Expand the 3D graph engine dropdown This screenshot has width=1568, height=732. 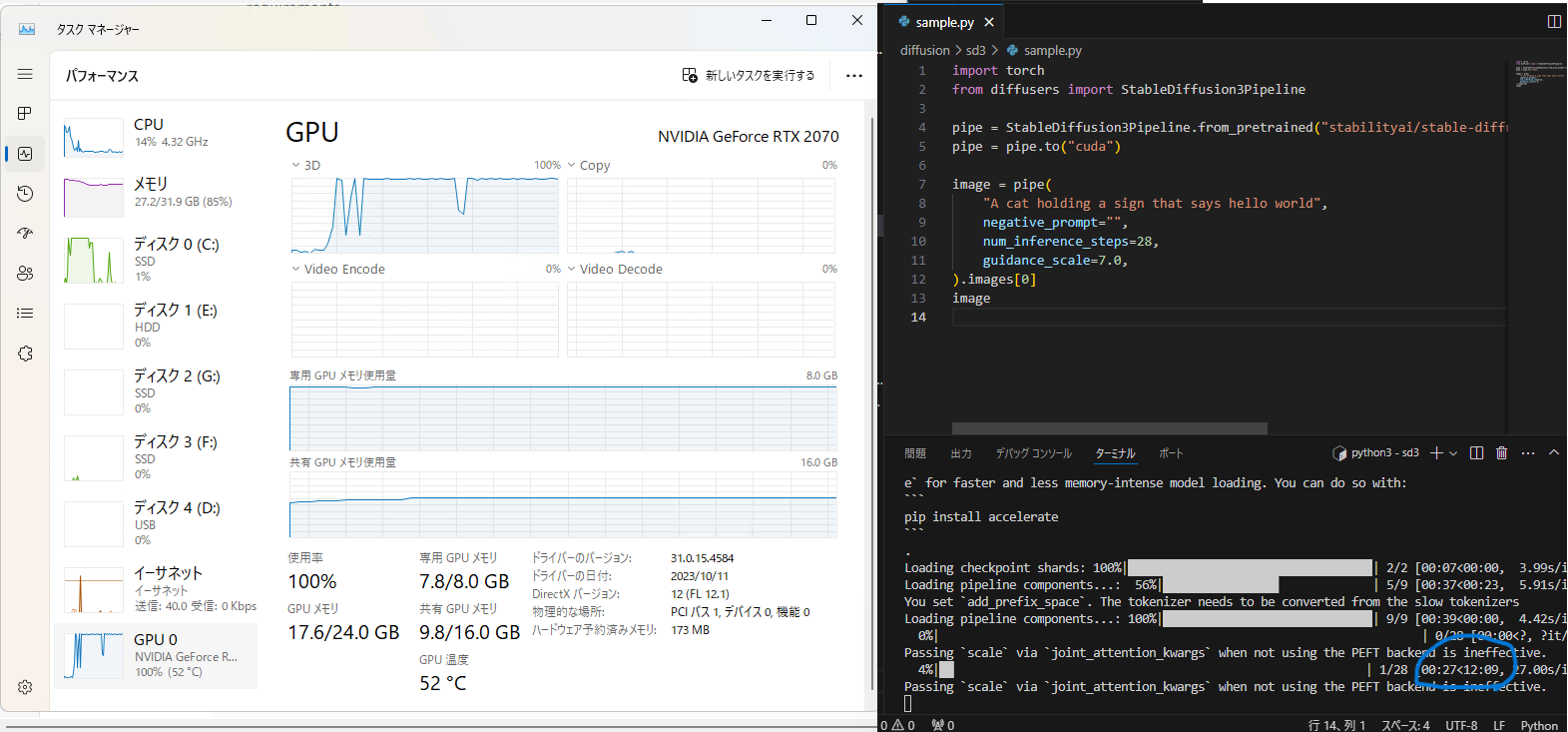[295, 165]
